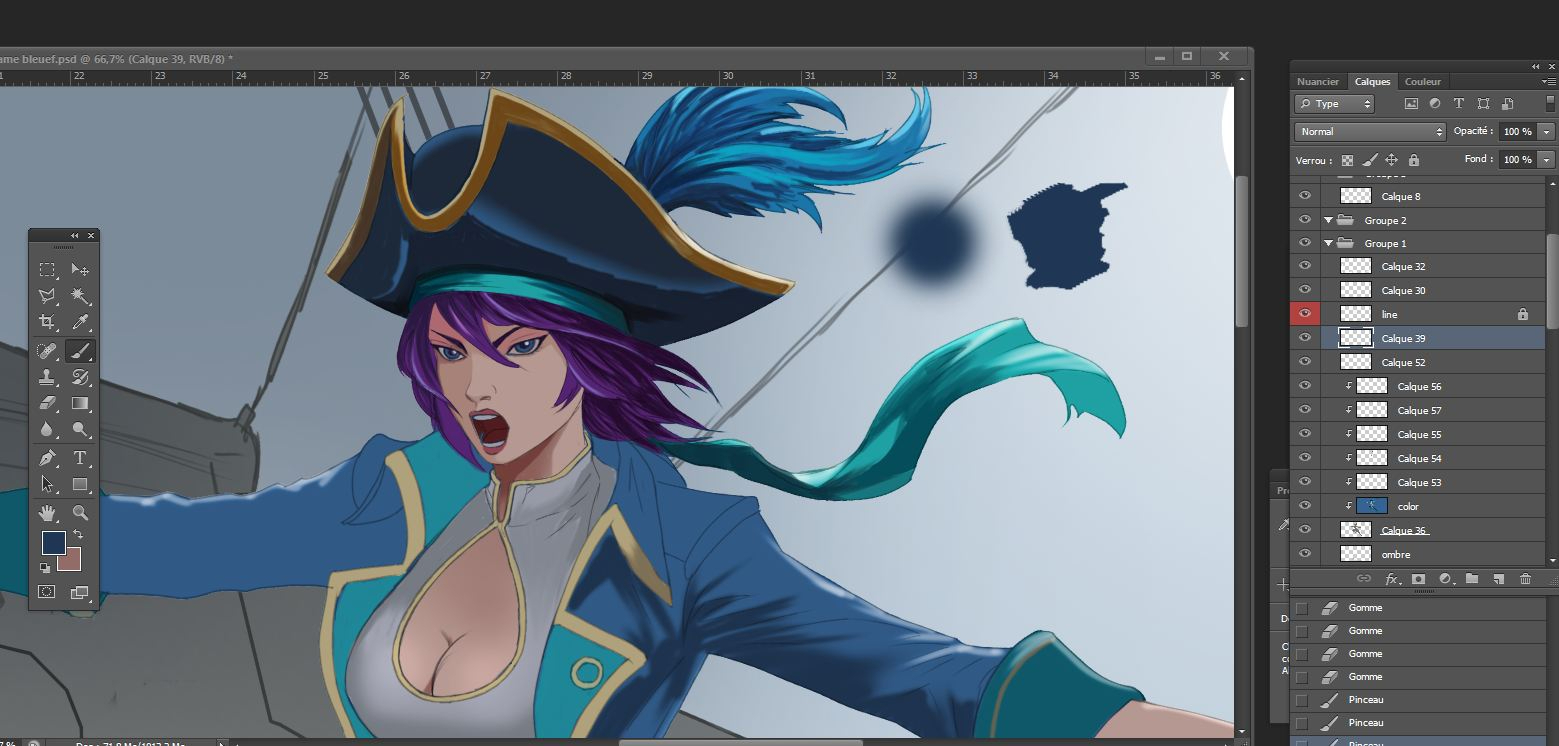Choose the Clone Stamp tool
Viewport: 1559px width, 746px height.
tap(47, 377)
